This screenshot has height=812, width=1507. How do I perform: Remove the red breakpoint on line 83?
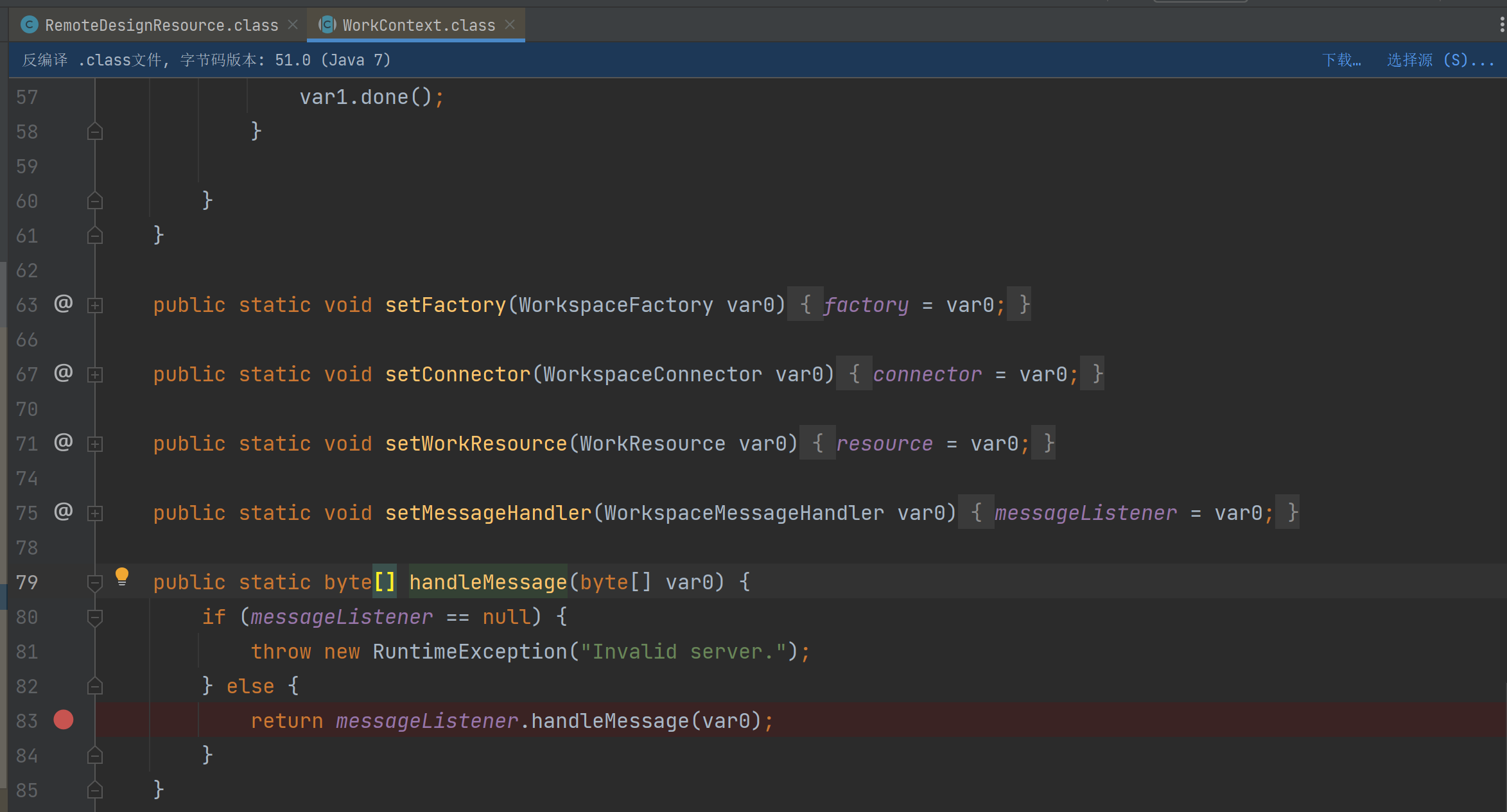(x=63, y=720)
